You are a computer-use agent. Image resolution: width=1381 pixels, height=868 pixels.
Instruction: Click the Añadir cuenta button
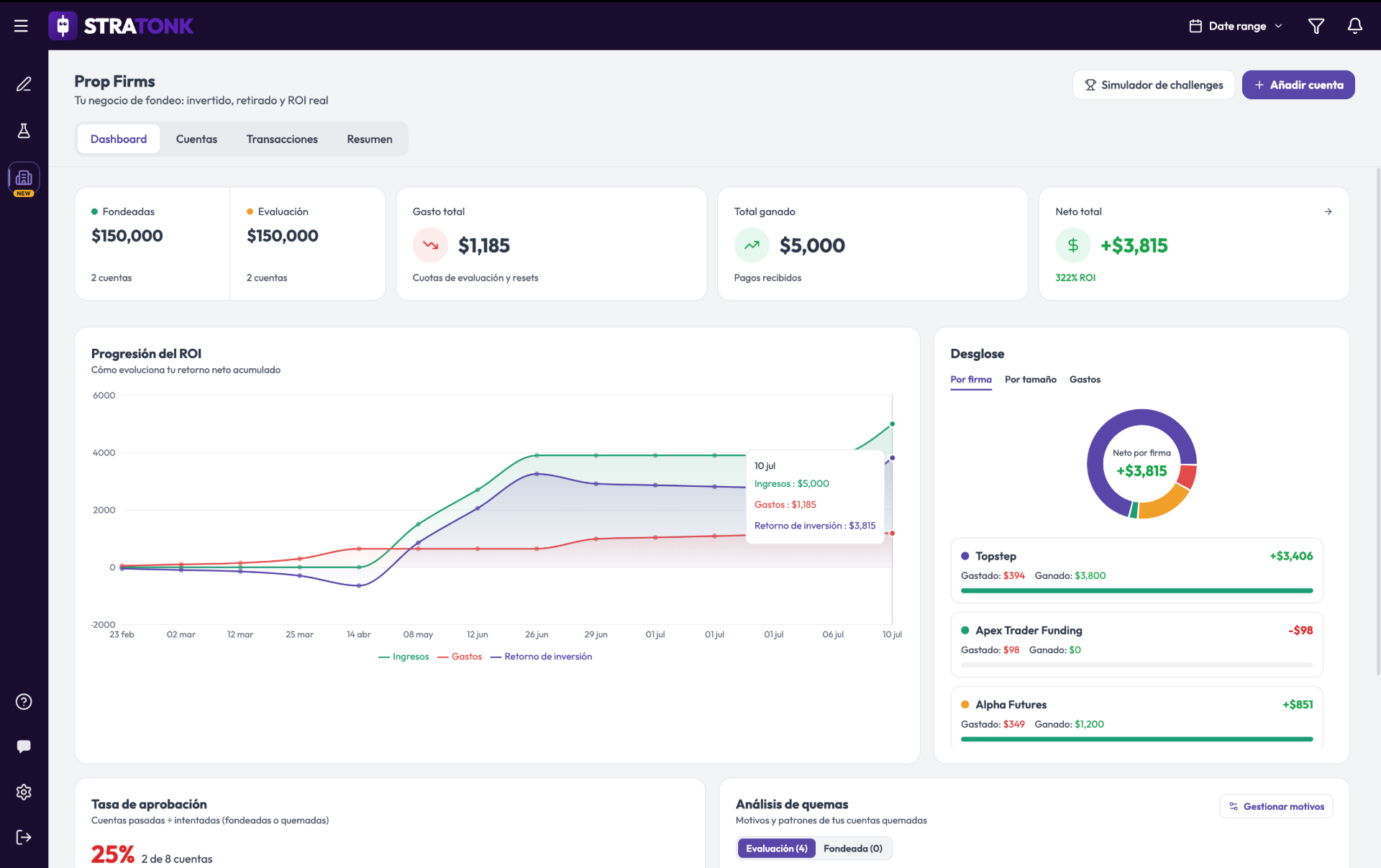tap(1298, 85)
